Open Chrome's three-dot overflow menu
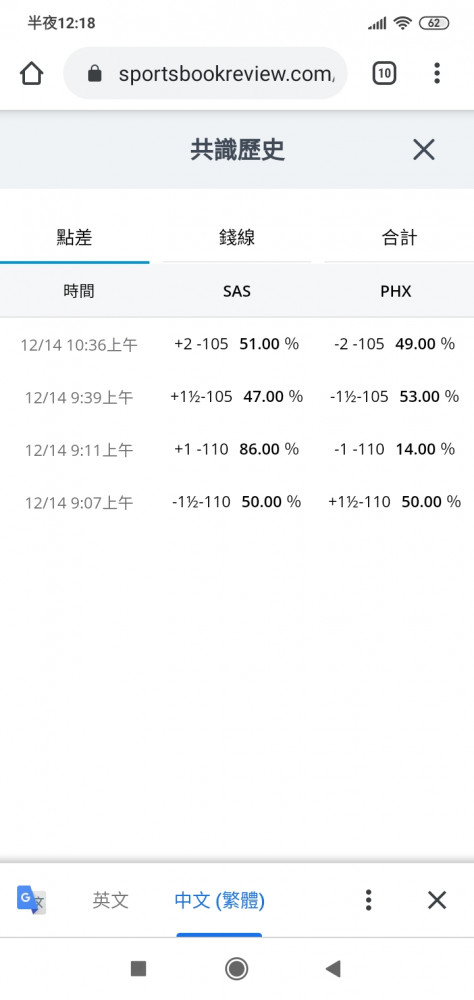This screenshot has width=474, height=1000. 437,73
